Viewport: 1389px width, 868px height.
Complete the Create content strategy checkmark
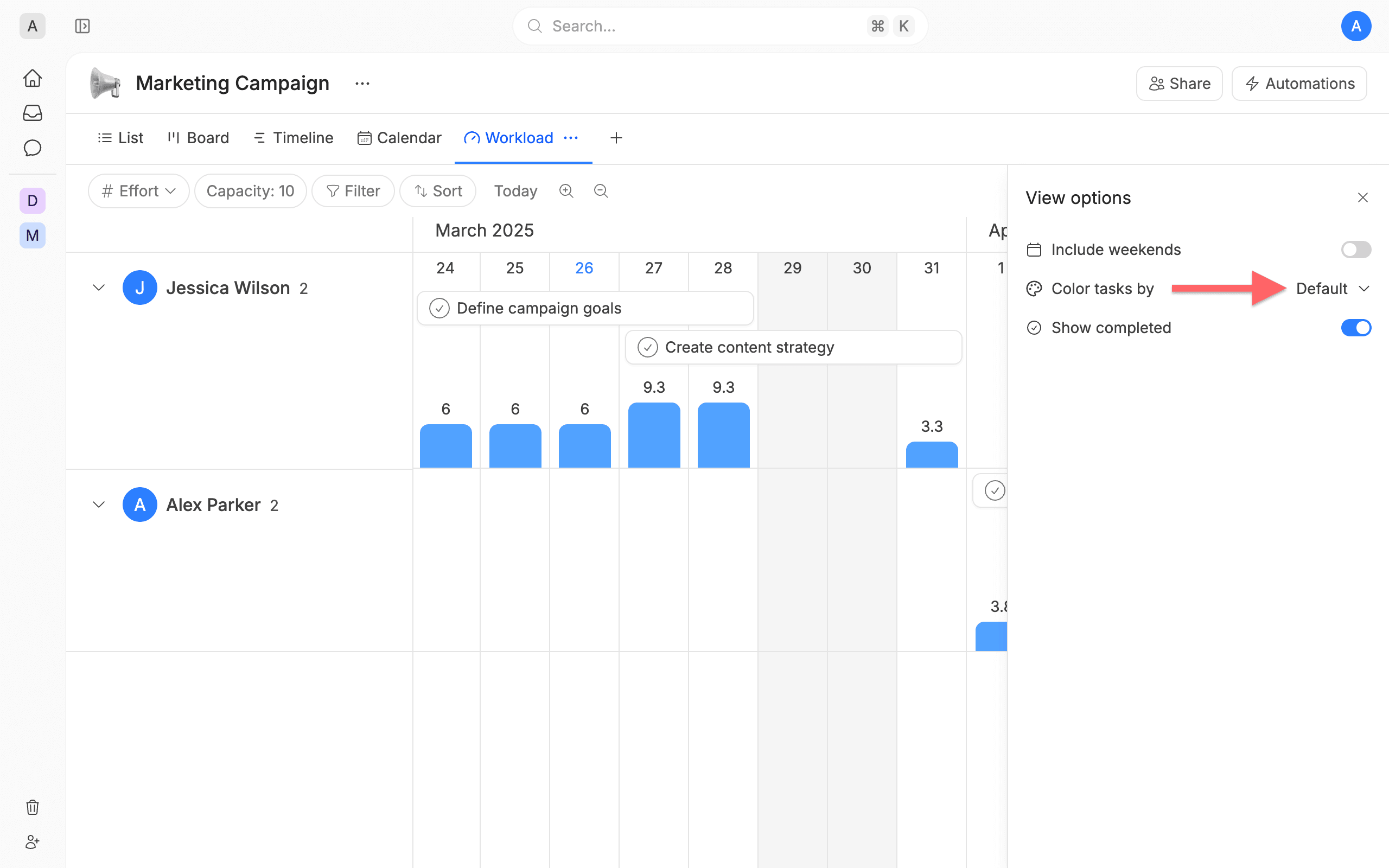[x=648, y=347]
